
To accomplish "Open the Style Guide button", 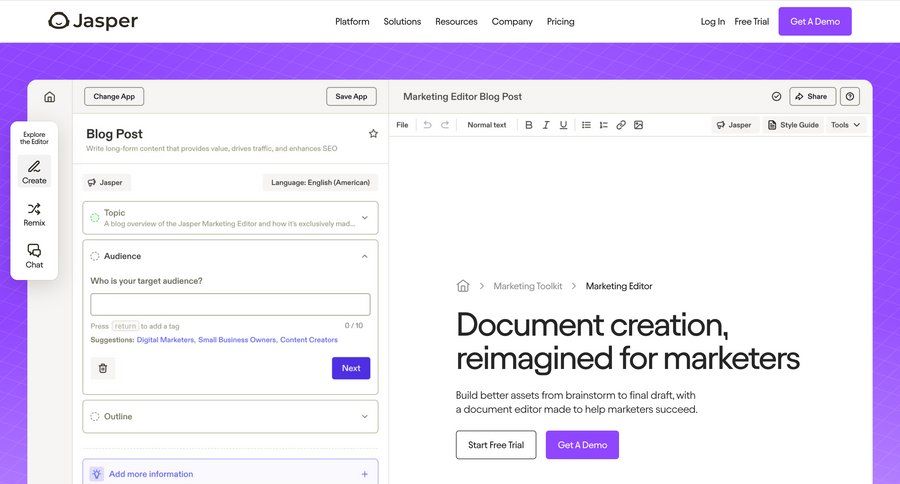I will tap(793, 125).
